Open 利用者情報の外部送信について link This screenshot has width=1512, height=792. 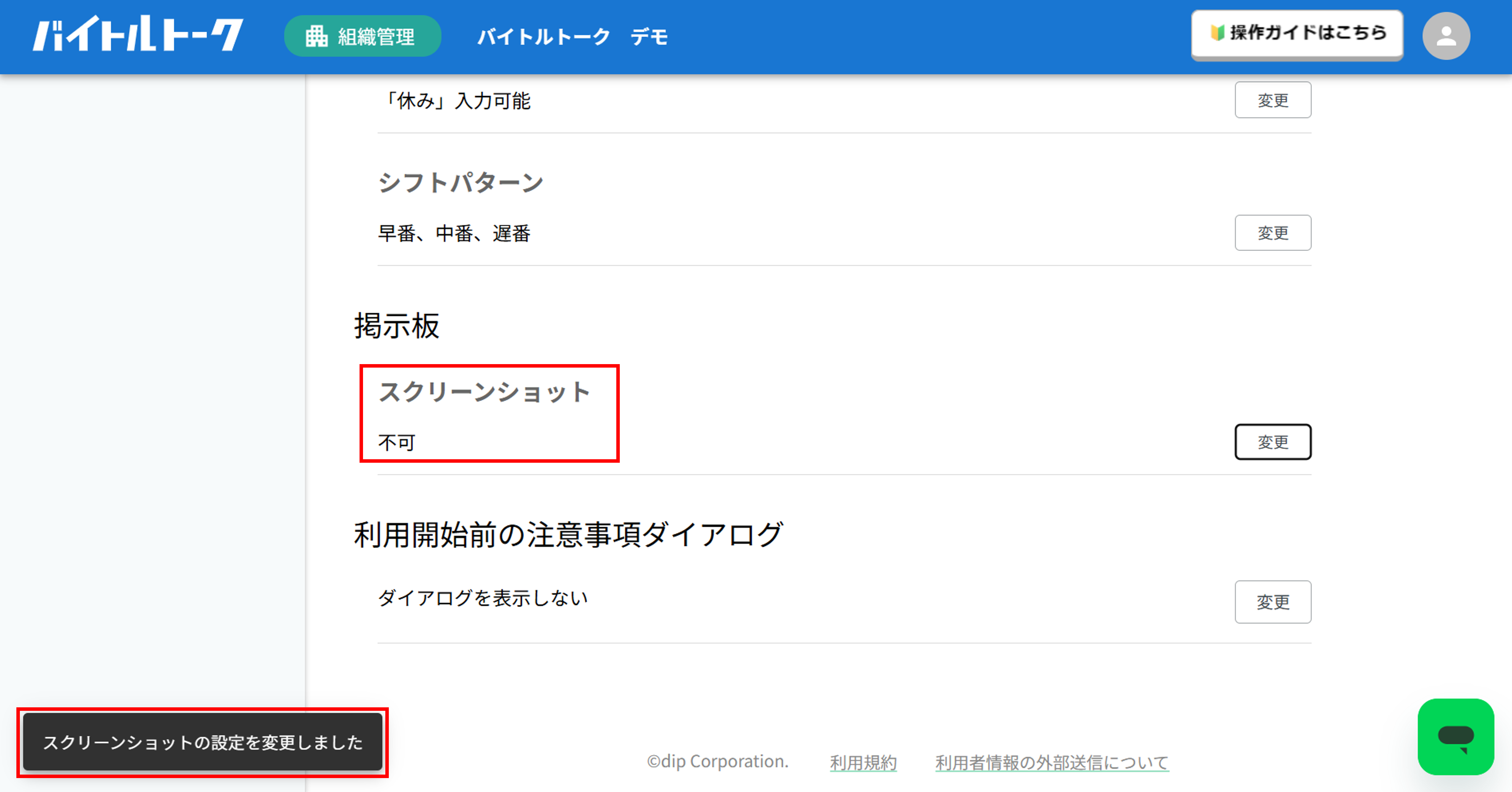click(1052, 762)
